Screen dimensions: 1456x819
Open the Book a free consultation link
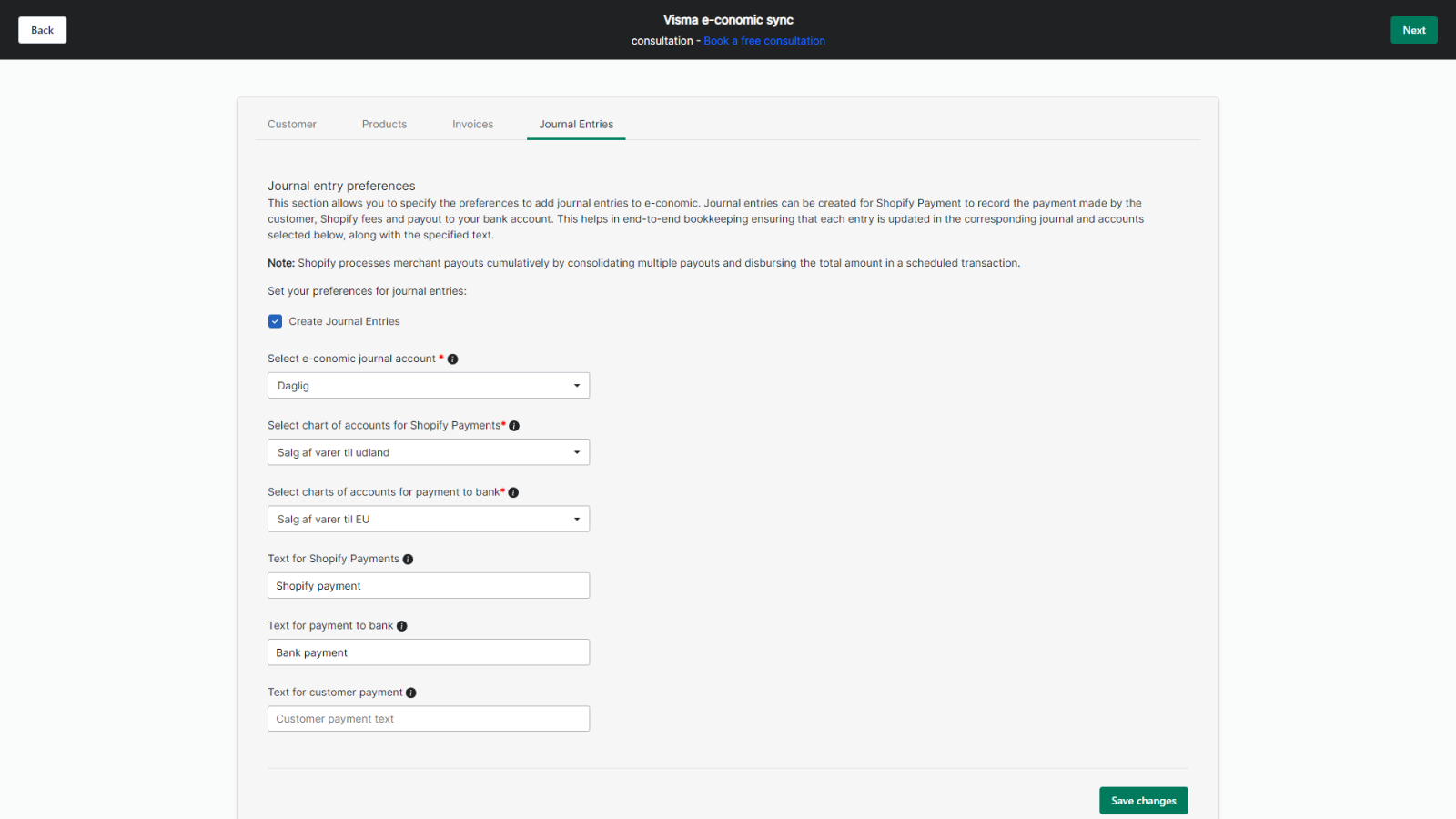click(763, 40)
